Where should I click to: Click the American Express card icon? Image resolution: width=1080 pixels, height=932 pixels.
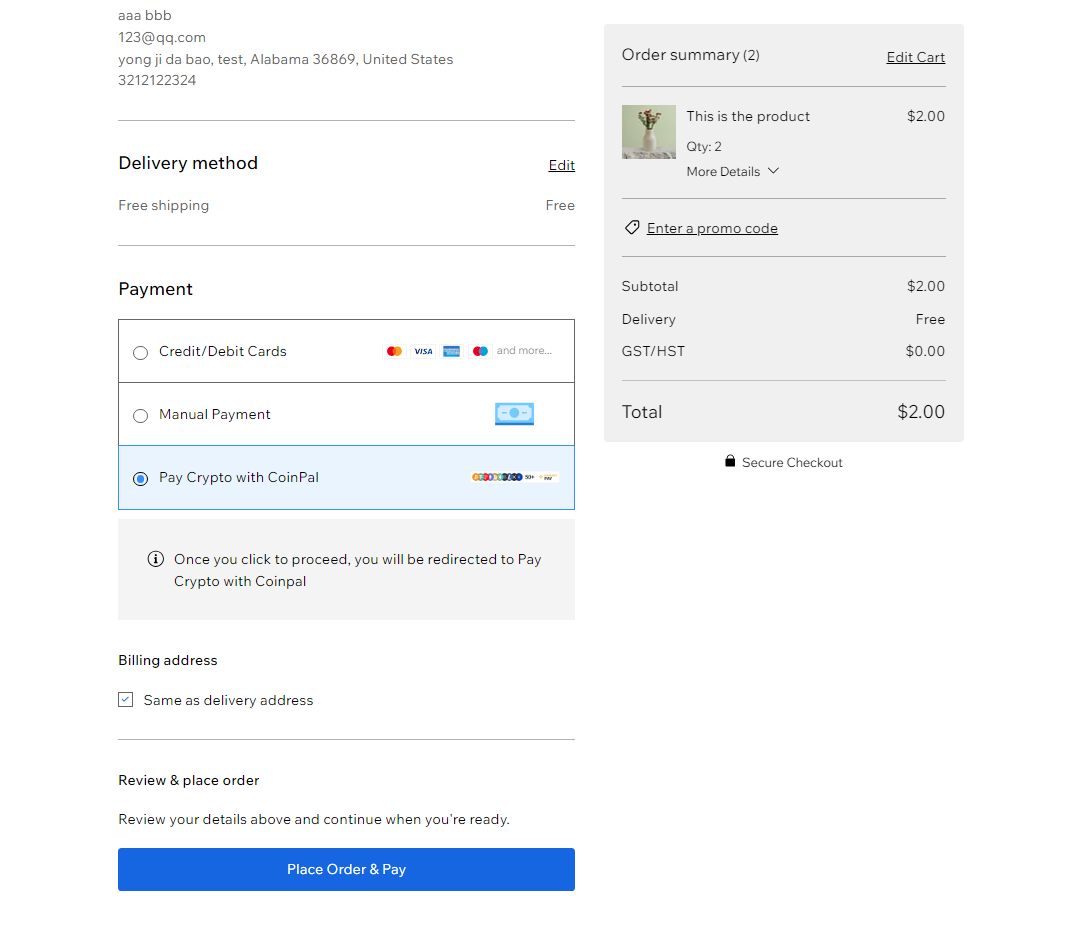pyautogui.click(x=452, y=351)
